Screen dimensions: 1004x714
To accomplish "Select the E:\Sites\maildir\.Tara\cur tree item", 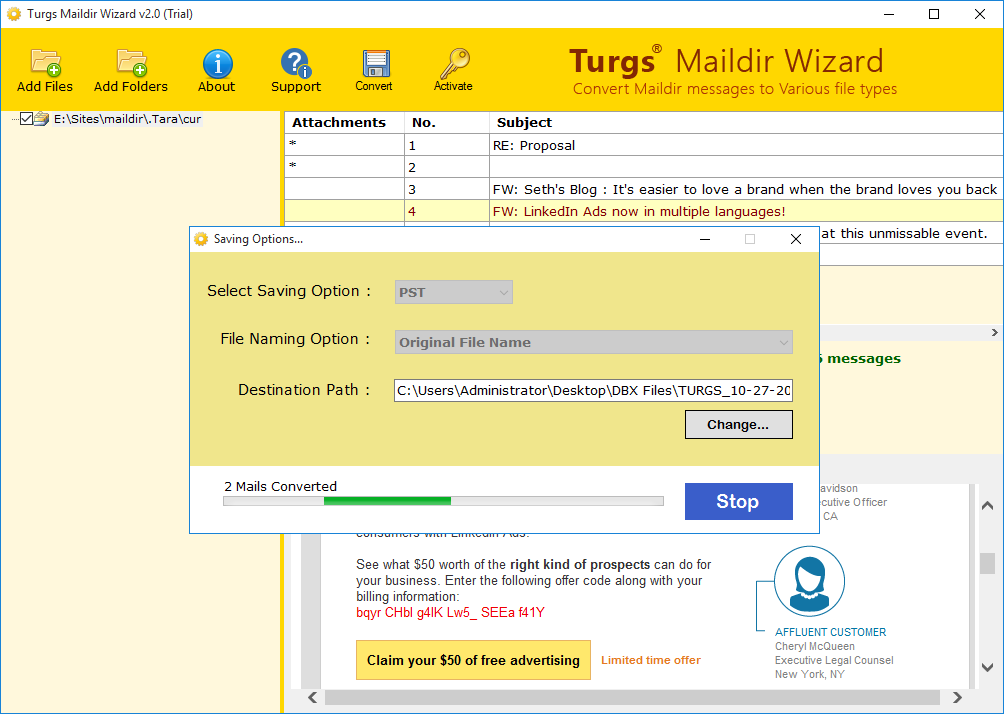I will click(127, 118).
